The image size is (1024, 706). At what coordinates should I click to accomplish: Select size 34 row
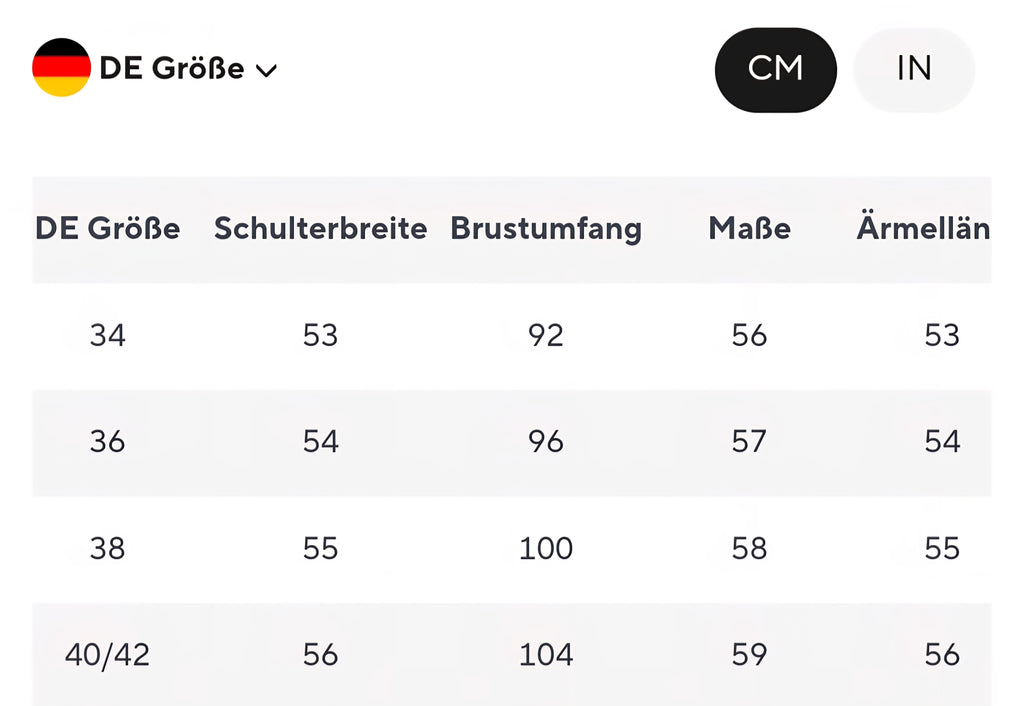pyautogui.click(x=512, y=336)
